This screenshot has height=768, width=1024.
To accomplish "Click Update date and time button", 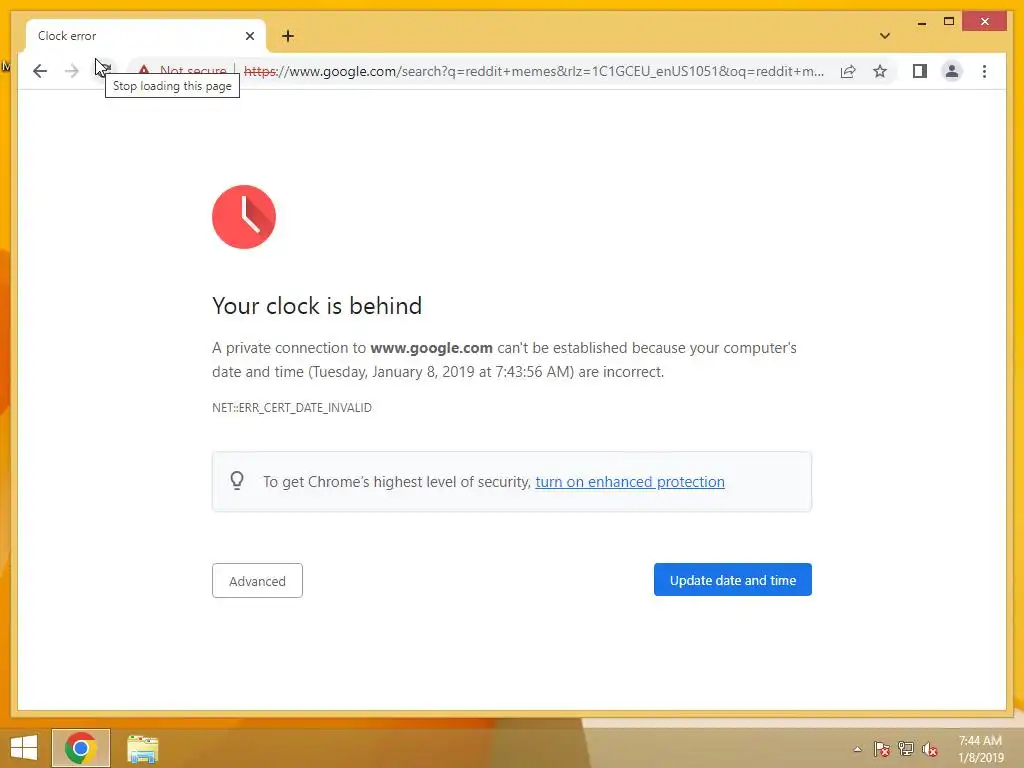I will (x=733, y=580).
